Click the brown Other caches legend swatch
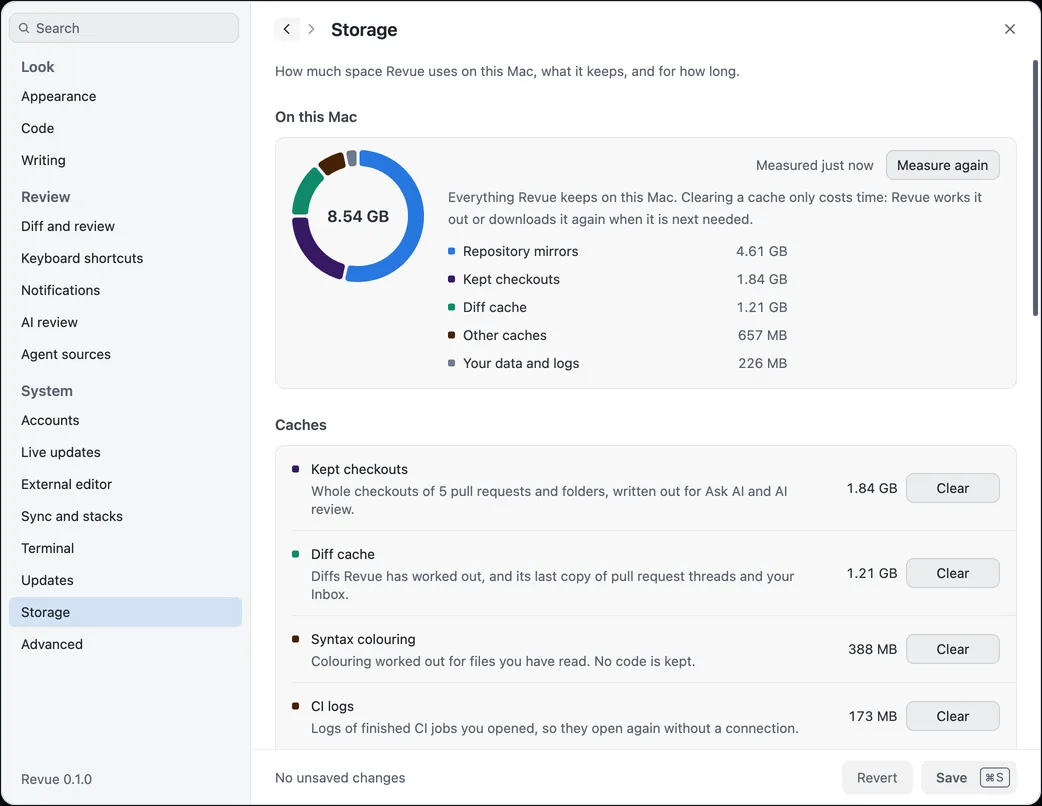Screen dimensions: 1042x806 click(451, 335)
